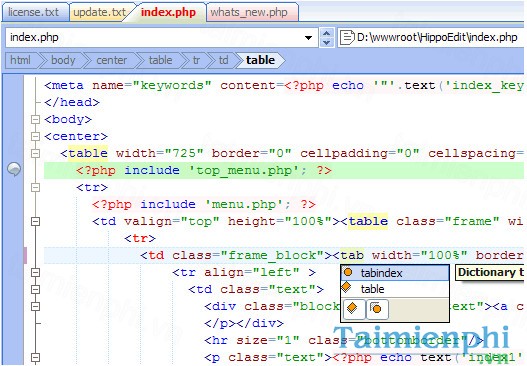Image resolution: width=527 pixels, height=366 pixels.
Task: Select the index.php tab
Action: point(168,12)
